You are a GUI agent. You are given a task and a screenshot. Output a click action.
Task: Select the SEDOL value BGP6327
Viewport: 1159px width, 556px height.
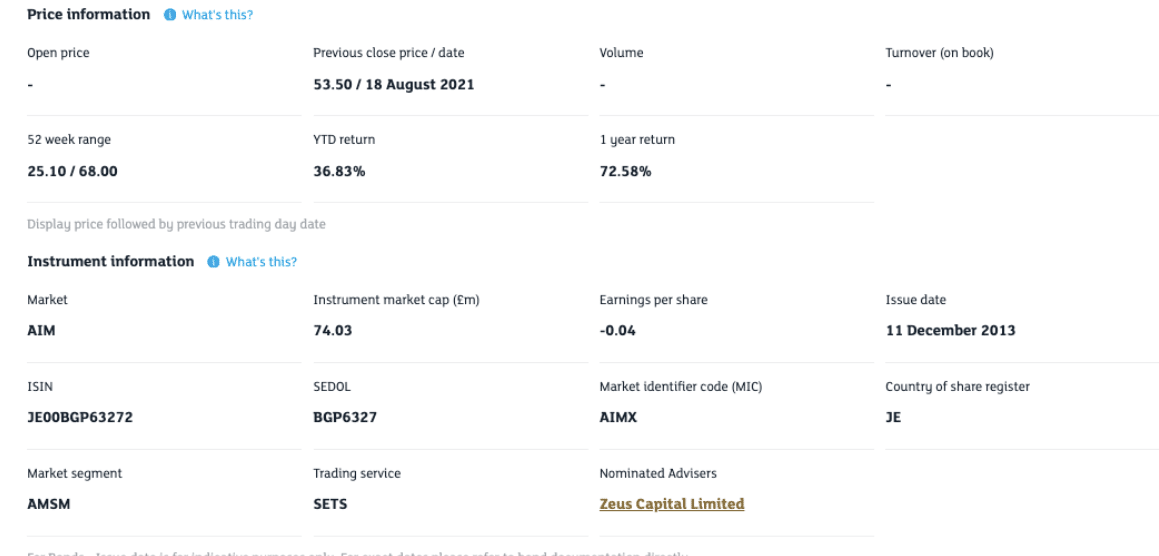(x=345, y=417)
